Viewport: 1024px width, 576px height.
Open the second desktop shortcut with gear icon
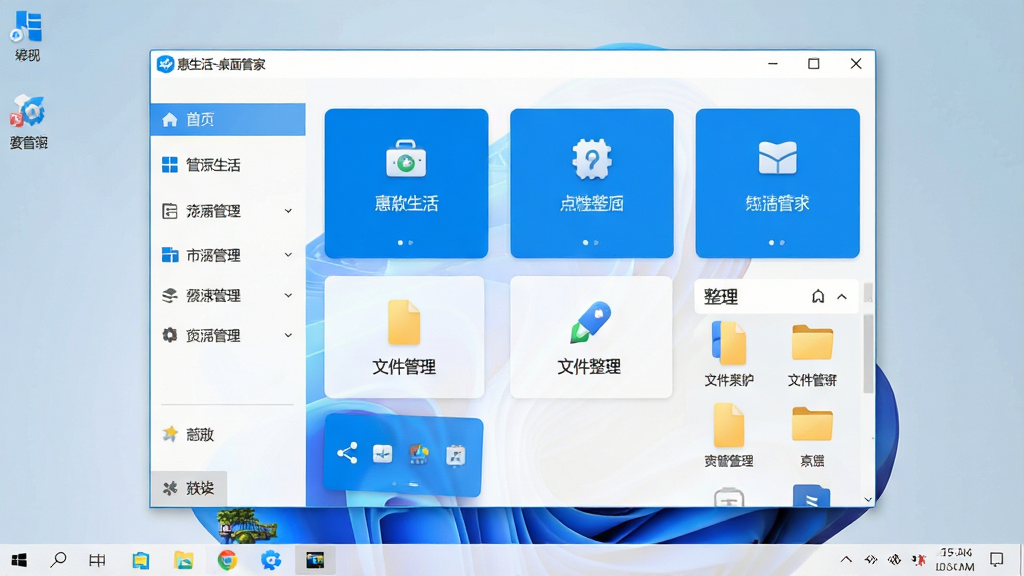[28, 122]
